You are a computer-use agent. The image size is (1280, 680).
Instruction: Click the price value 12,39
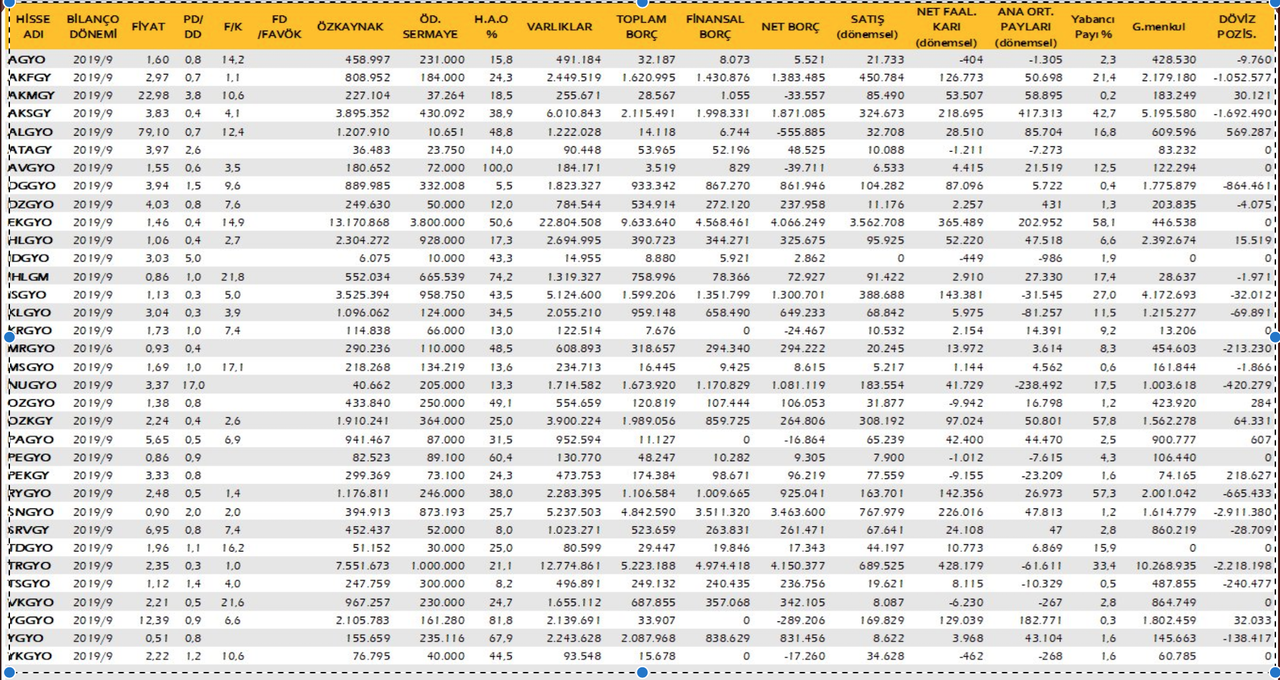(x=152, y=620)
